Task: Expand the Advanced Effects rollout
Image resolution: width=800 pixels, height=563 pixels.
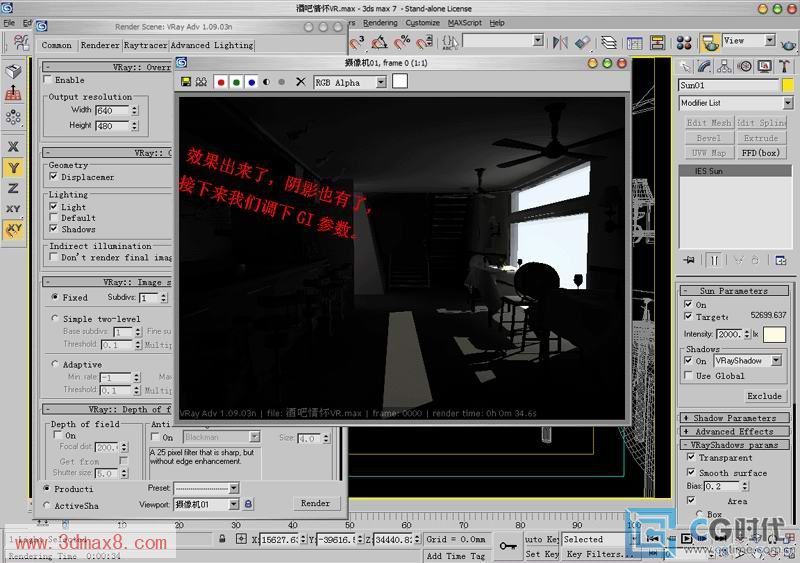Action: click(735, 431)
